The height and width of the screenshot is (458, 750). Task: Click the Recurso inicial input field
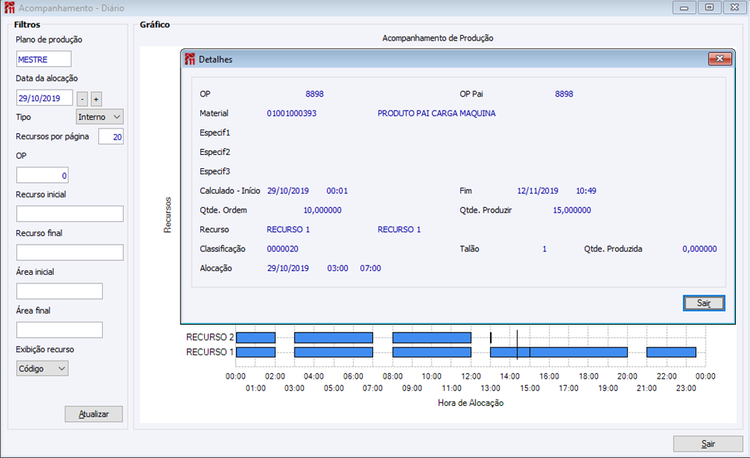click(70, 214)
